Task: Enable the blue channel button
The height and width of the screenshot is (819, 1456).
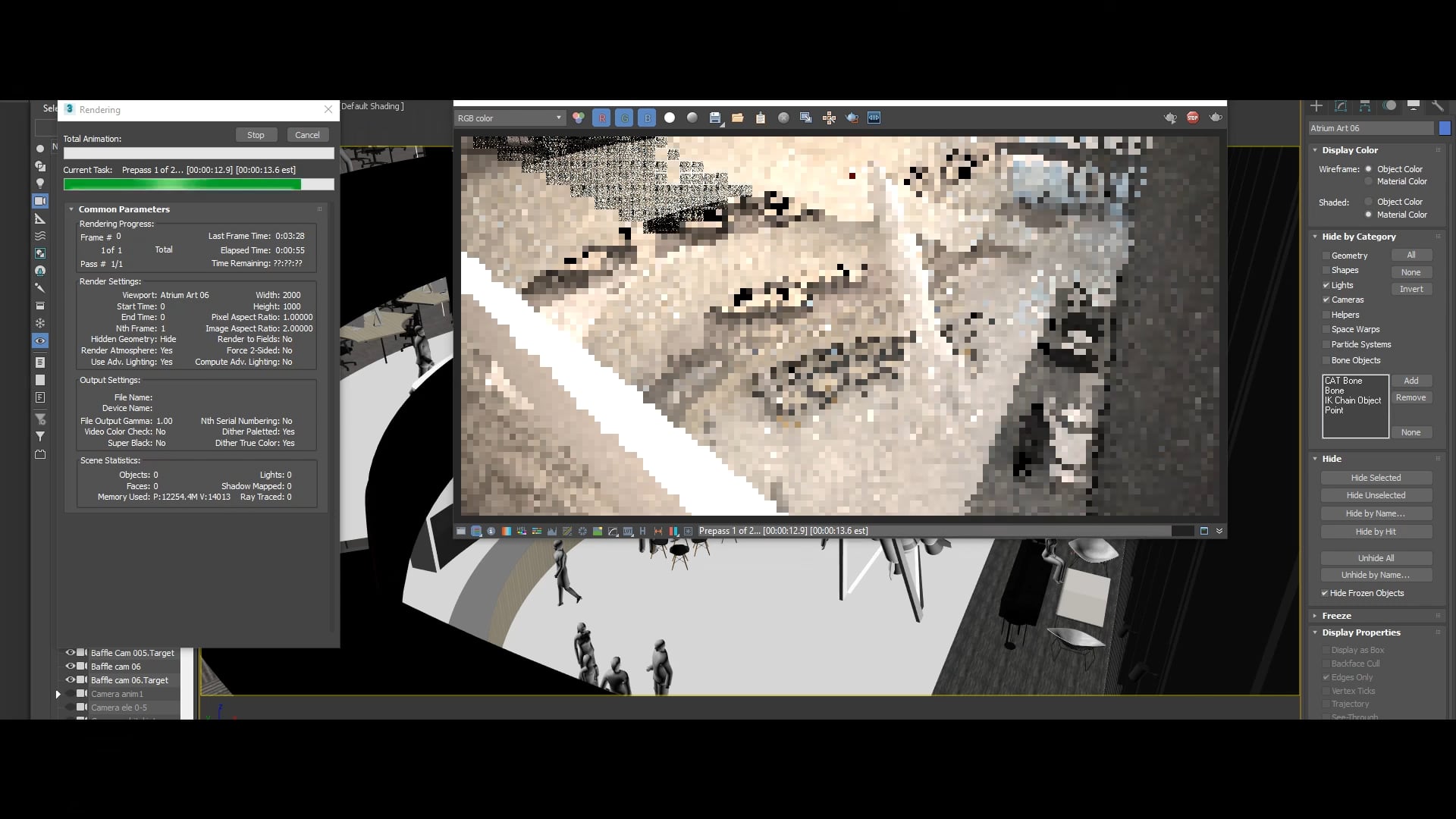Action: click(x=647, y=118)
